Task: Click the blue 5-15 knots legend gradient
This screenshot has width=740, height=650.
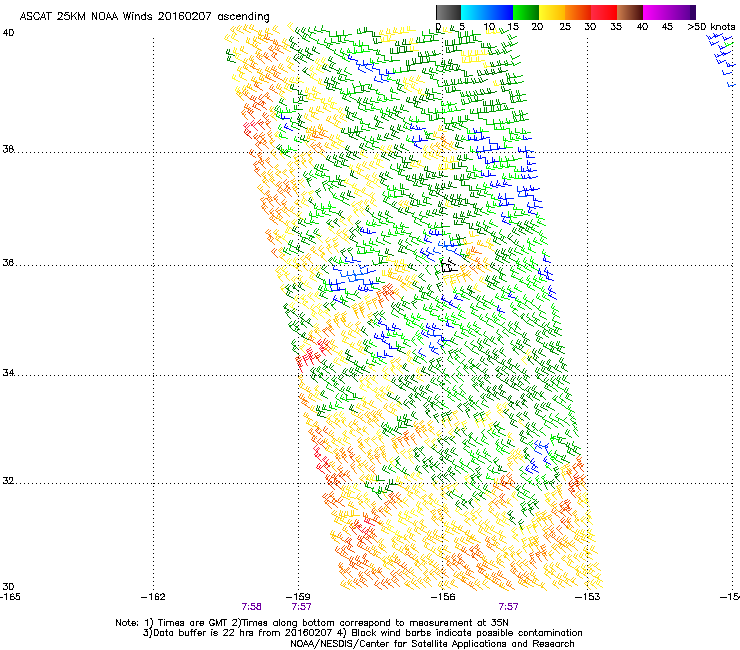Action: pos(487,12)
